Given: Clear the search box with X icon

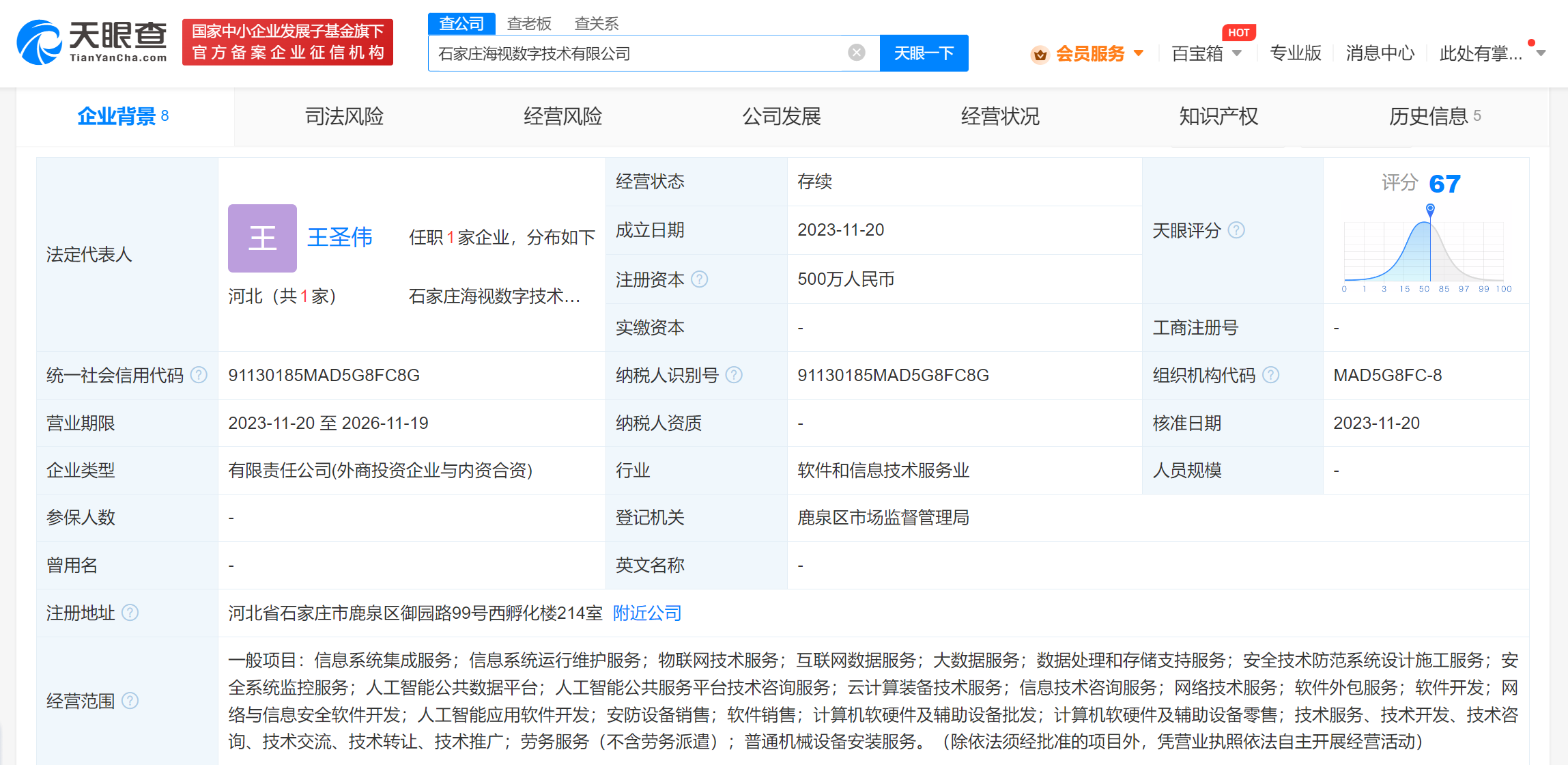Looking at the screenshot, I should point(856,53).
